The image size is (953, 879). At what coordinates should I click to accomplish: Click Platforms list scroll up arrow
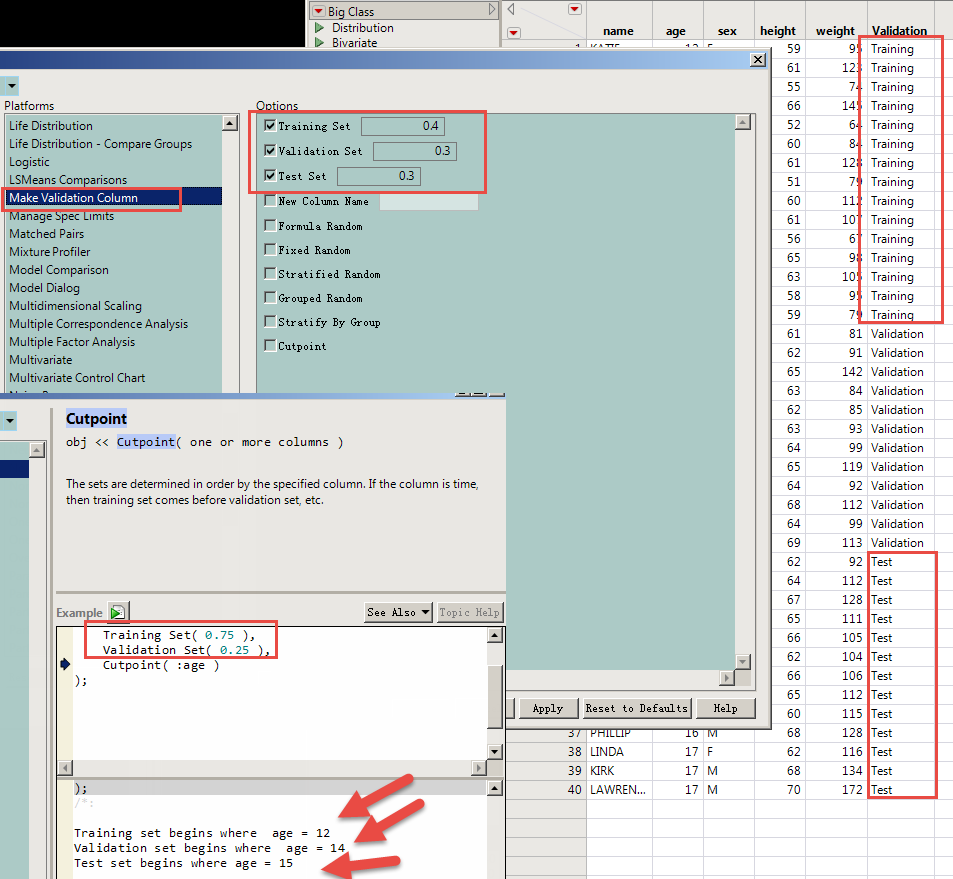pos(230,123)
